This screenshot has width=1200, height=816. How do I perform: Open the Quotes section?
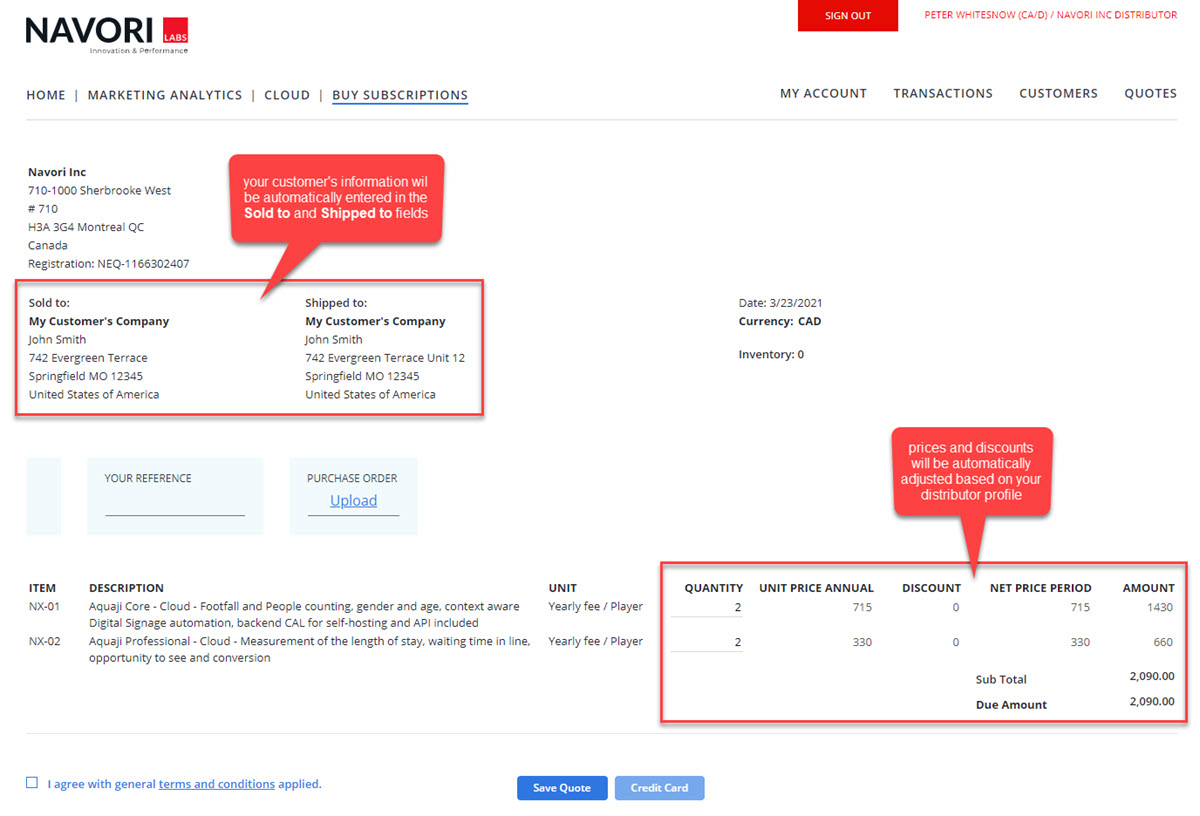pos(1150,93)
